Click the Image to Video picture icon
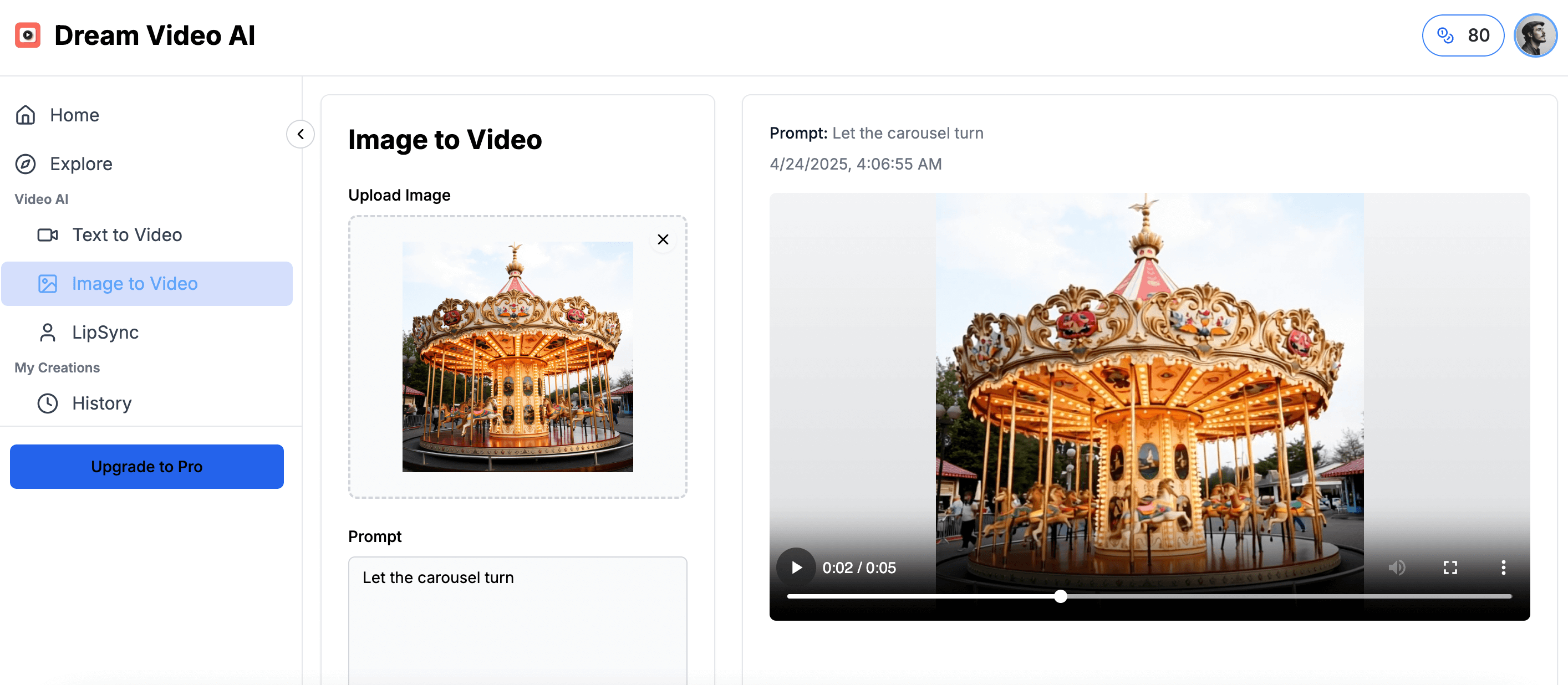Viewport: 1568px width, 685px height. coord(48,284)
